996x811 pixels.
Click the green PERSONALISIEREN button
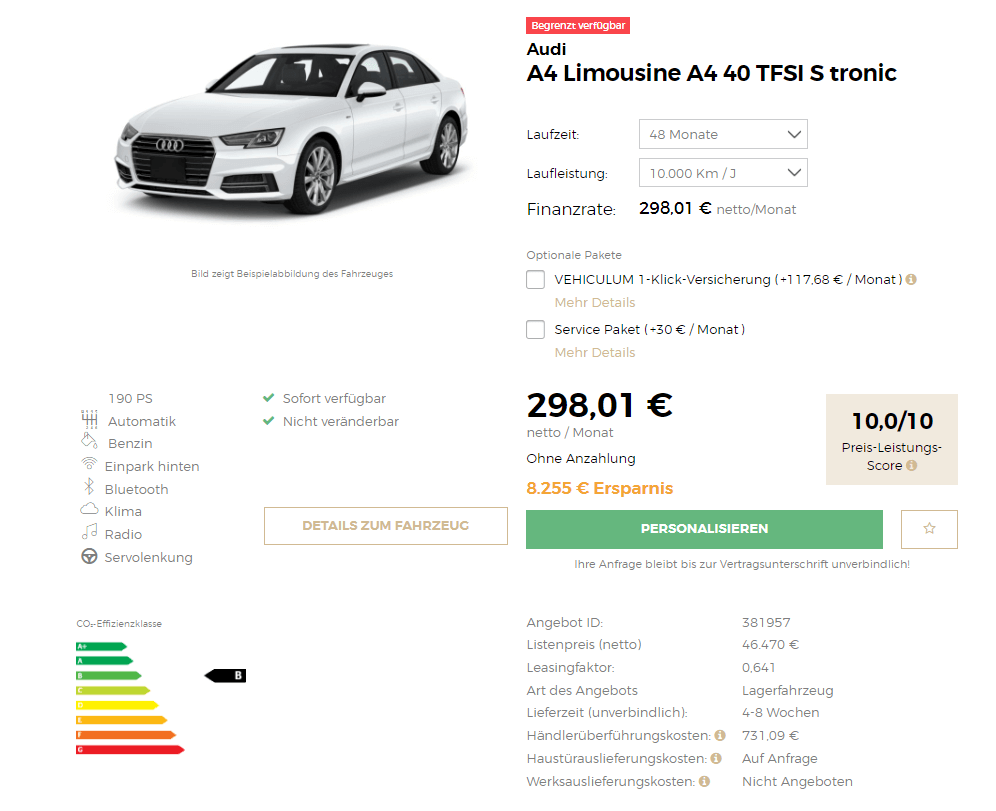704,529
